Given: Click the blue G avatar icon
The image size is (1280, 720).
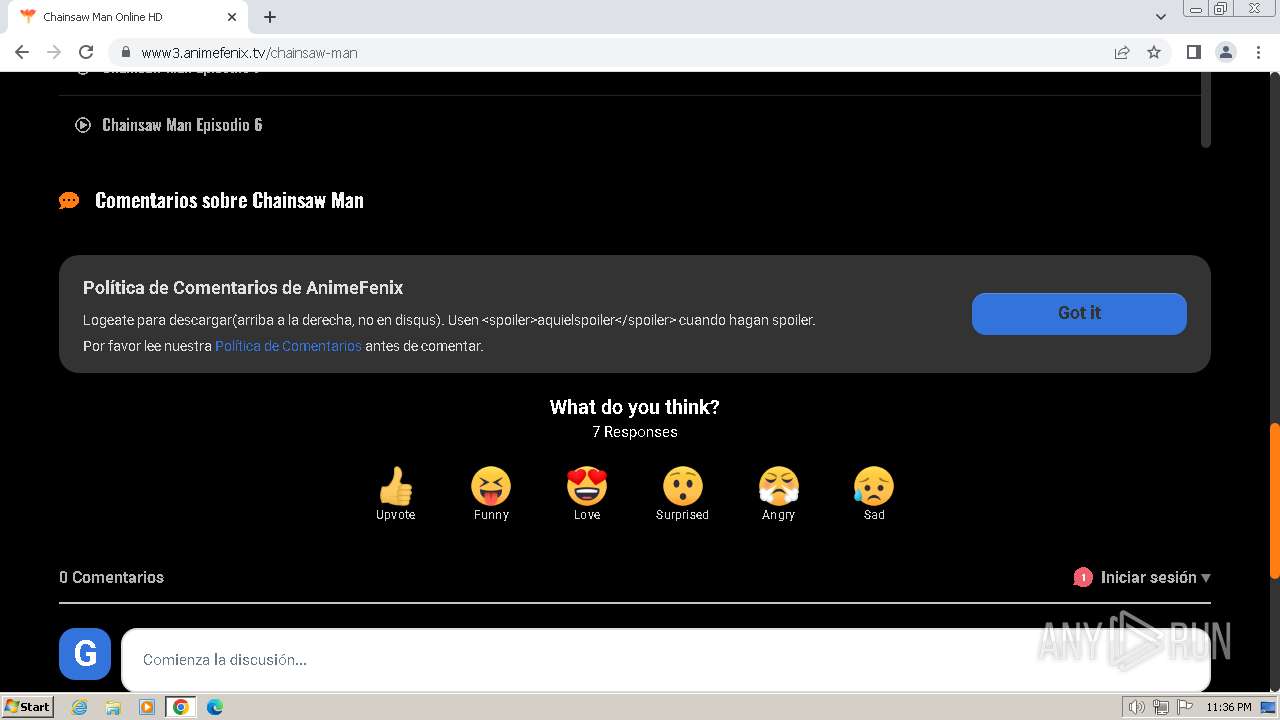Looking at the screenshot, I should tap(85, 654).
